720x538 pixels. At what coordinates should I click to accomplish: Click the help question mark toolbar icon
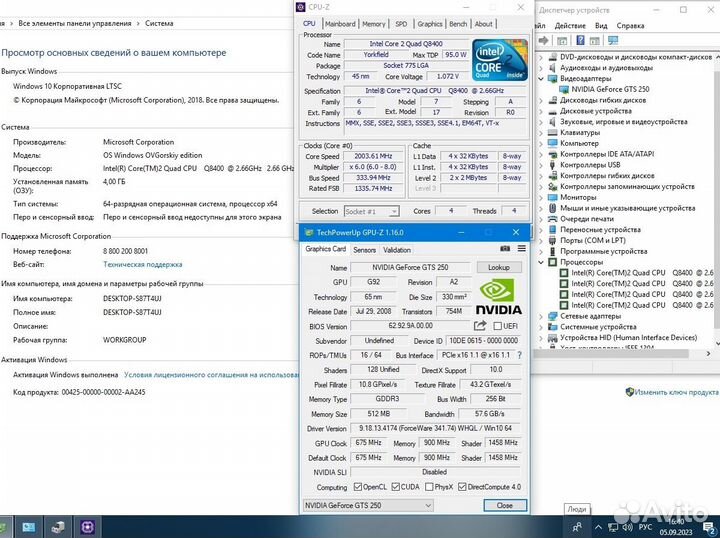tap(580, 40)
